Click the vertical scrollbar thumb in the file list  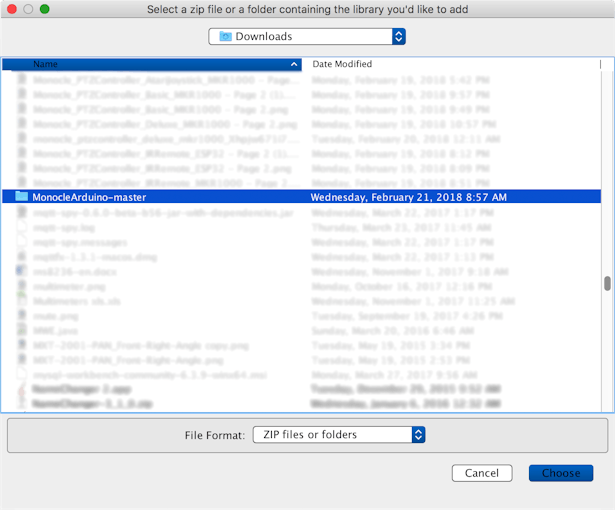(607, 283)
